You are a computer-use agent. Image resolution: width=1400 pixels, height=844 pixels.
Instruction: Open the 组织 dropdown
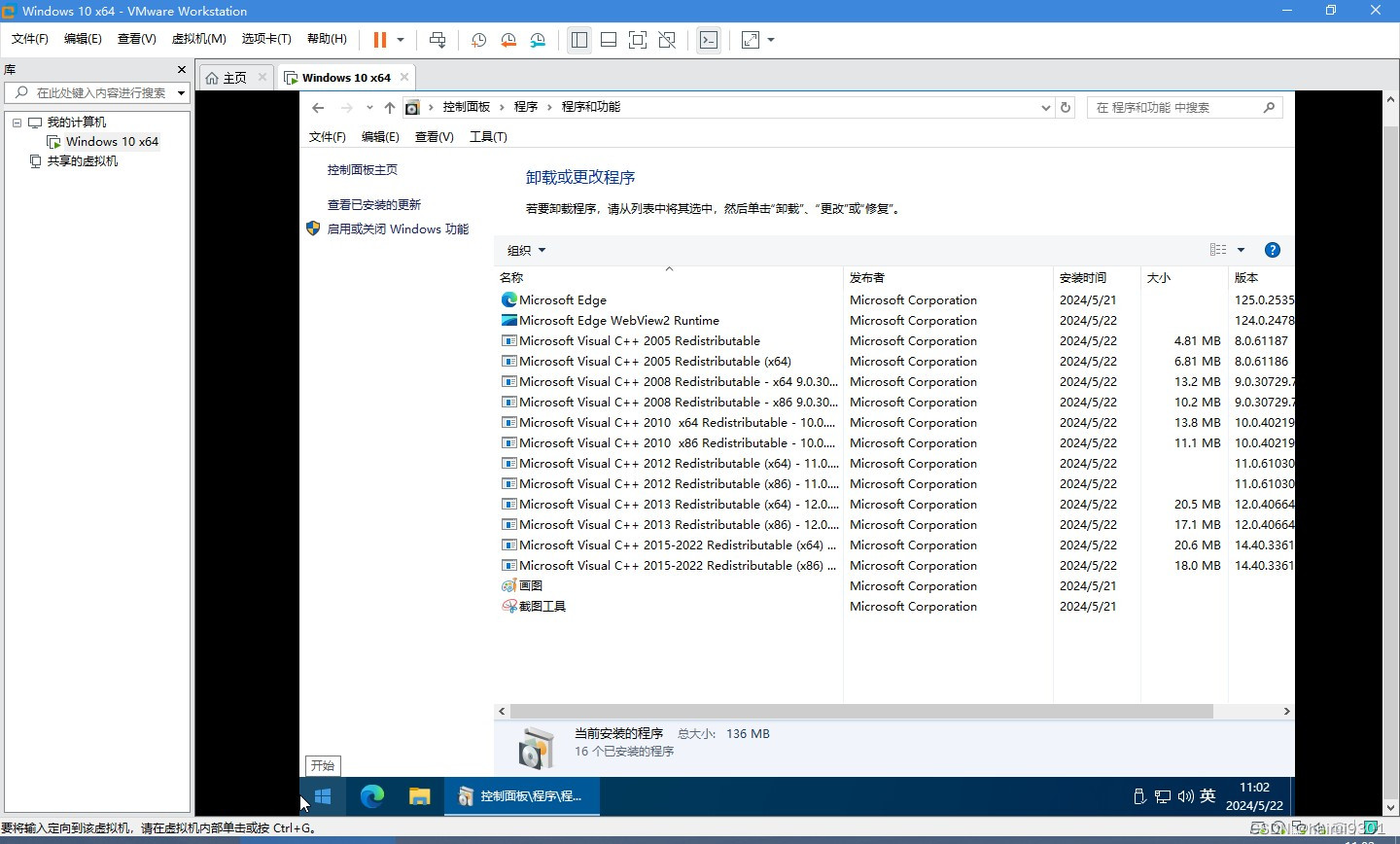[x=526, y=250]
